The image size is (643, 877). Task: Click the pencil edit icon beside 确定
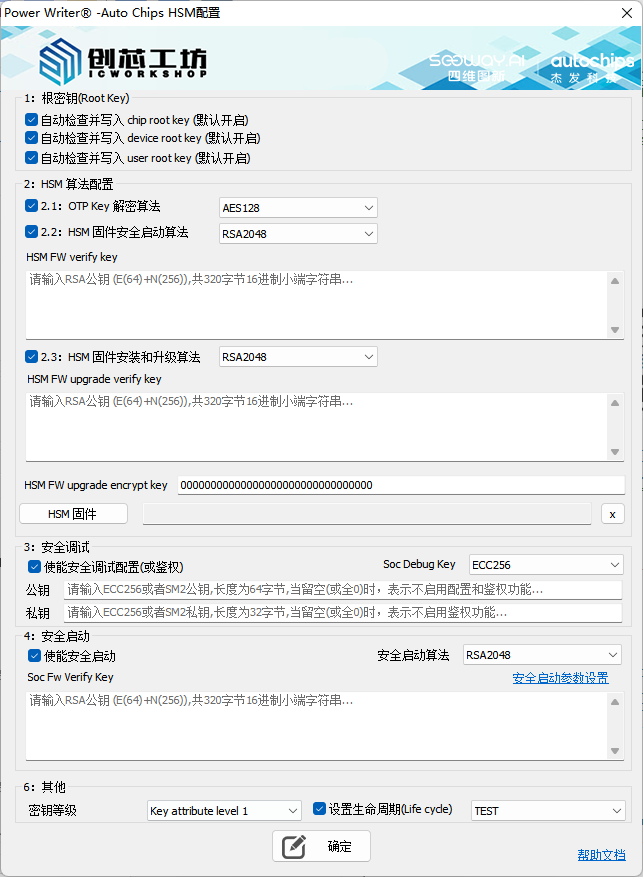tap(293, 846)
